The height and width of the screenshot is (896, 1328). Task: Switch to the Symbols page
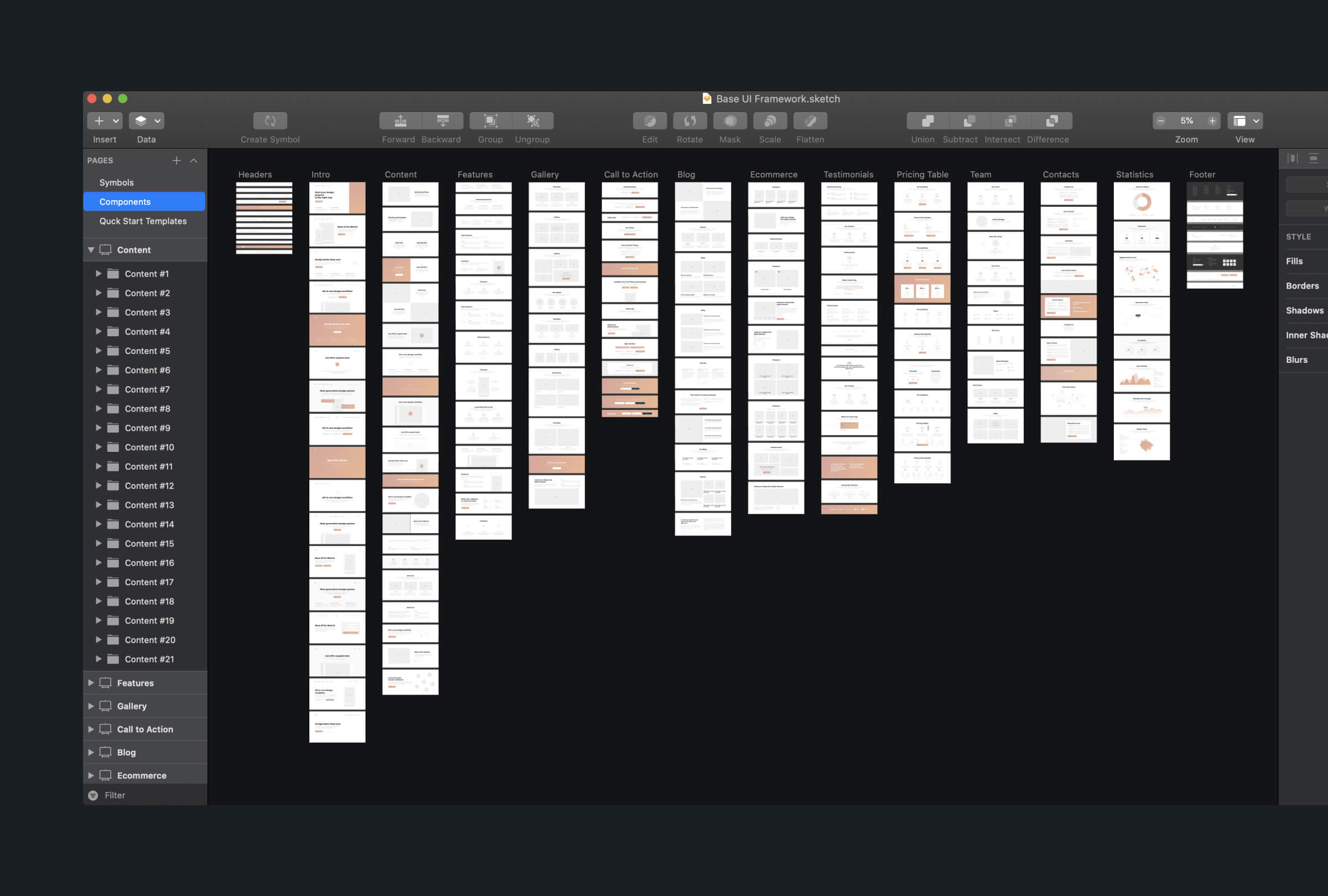[x=117, y=183]
